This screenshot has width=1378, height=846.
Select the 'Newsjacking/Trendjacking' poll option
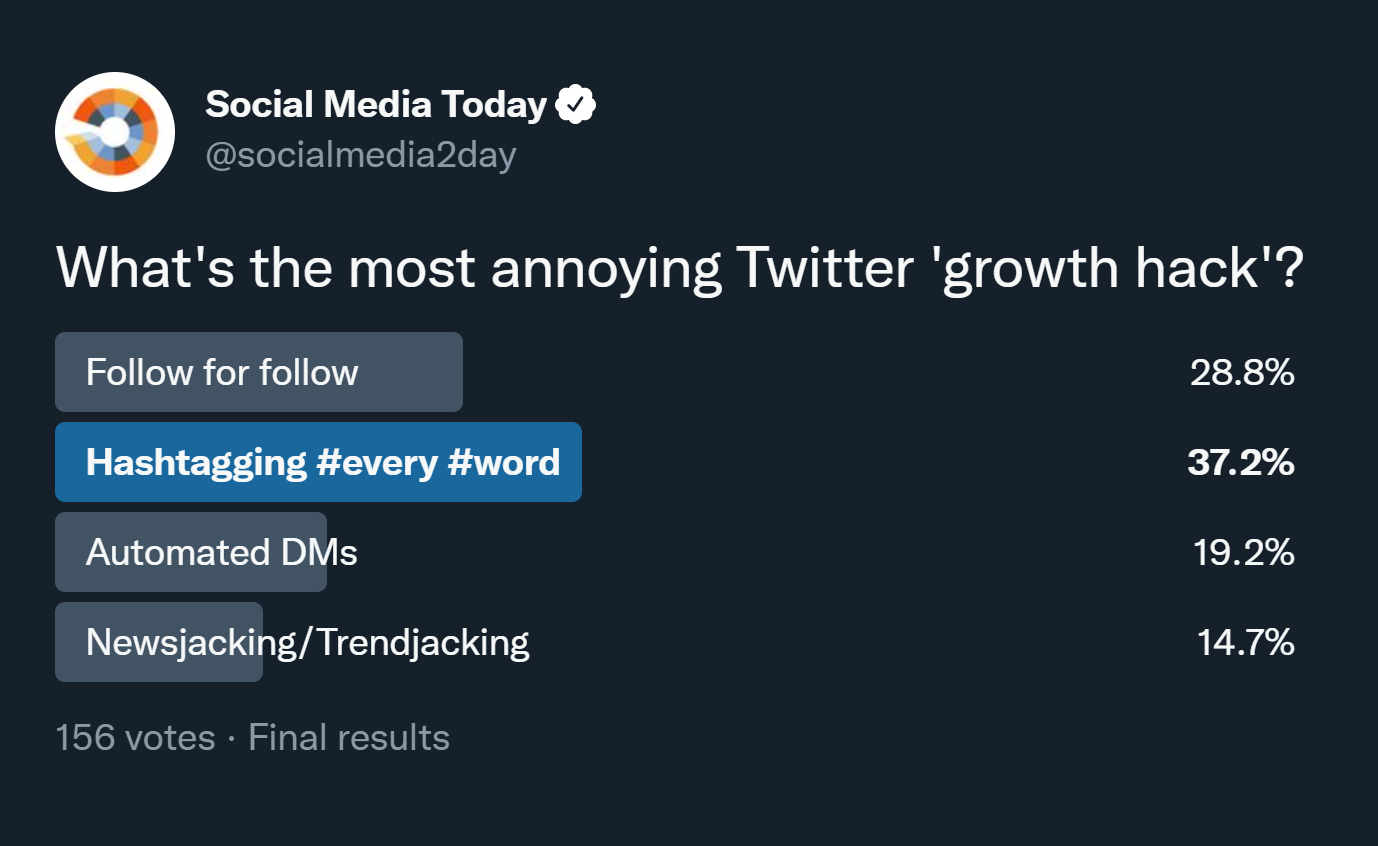[159, 642]
